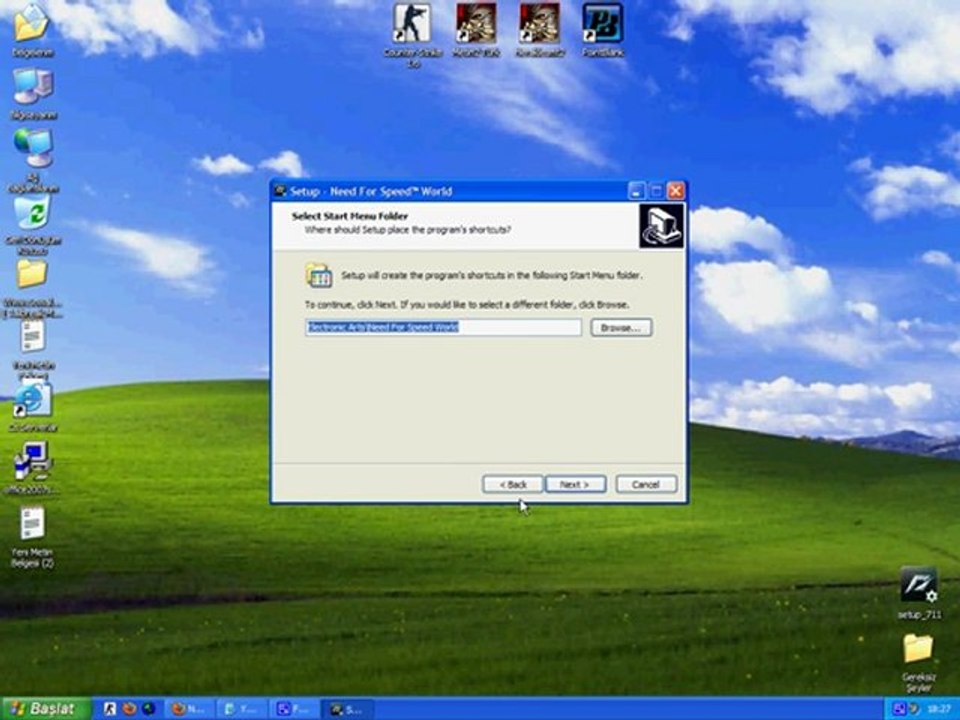
Task: Launch the first skull game shortcut beside Counter-Strike
Action: click(476, 30)
